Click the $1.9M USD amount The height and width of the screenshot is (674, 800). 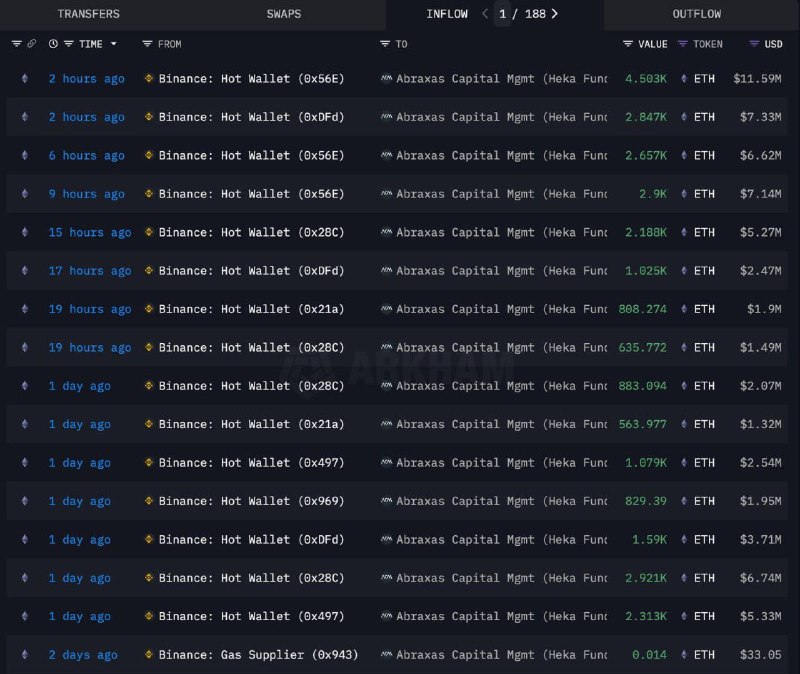[764, 309]
